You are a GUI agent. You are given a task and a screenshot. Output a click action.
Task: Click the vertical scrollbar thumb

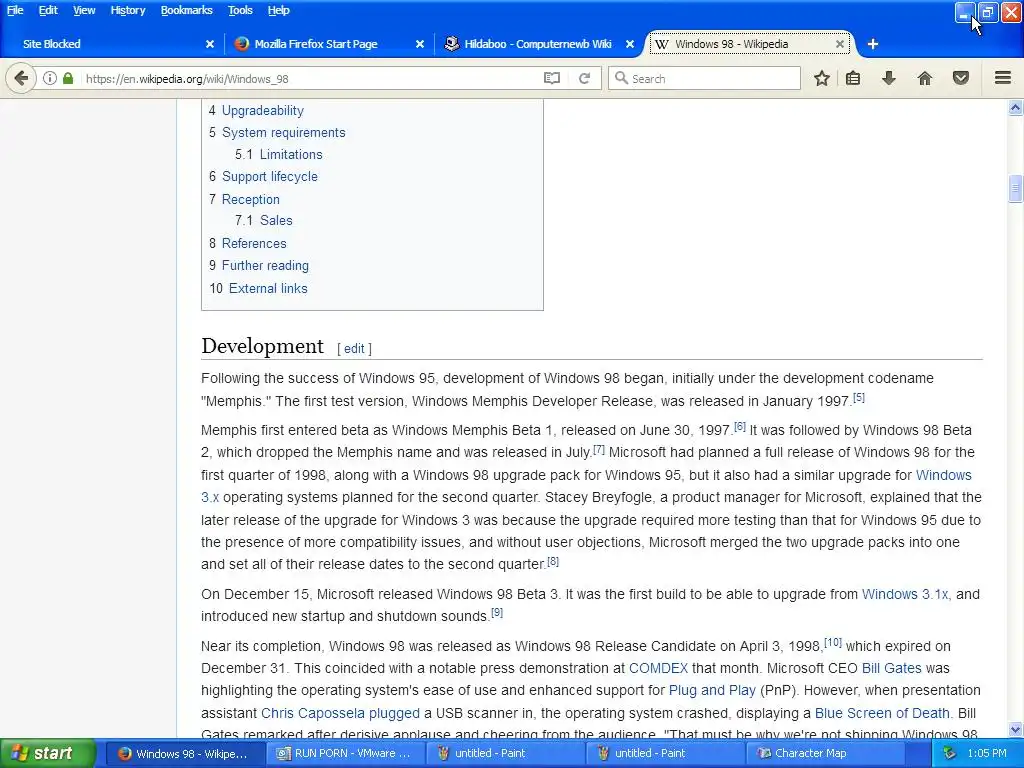[1016, 189]
